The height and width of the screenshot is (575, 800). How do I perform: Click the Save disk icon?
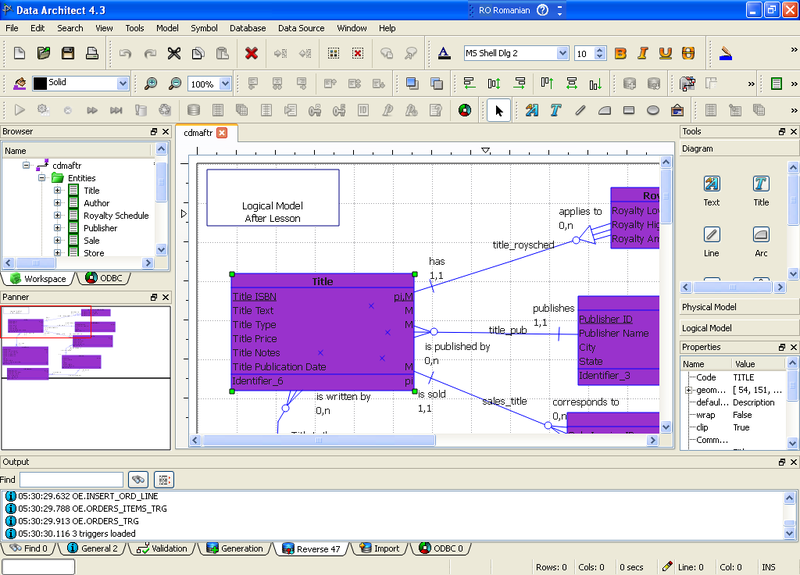coord(68,53)
